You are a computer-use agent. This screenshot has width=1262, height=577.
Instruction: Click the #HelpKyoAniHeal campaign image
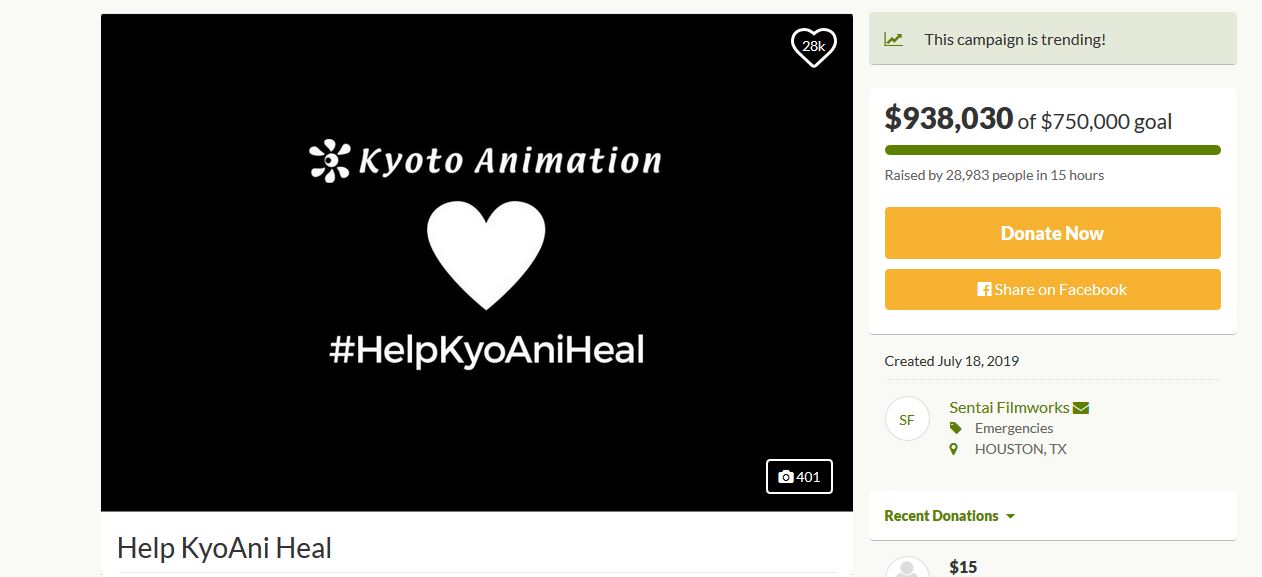point(477,263)
